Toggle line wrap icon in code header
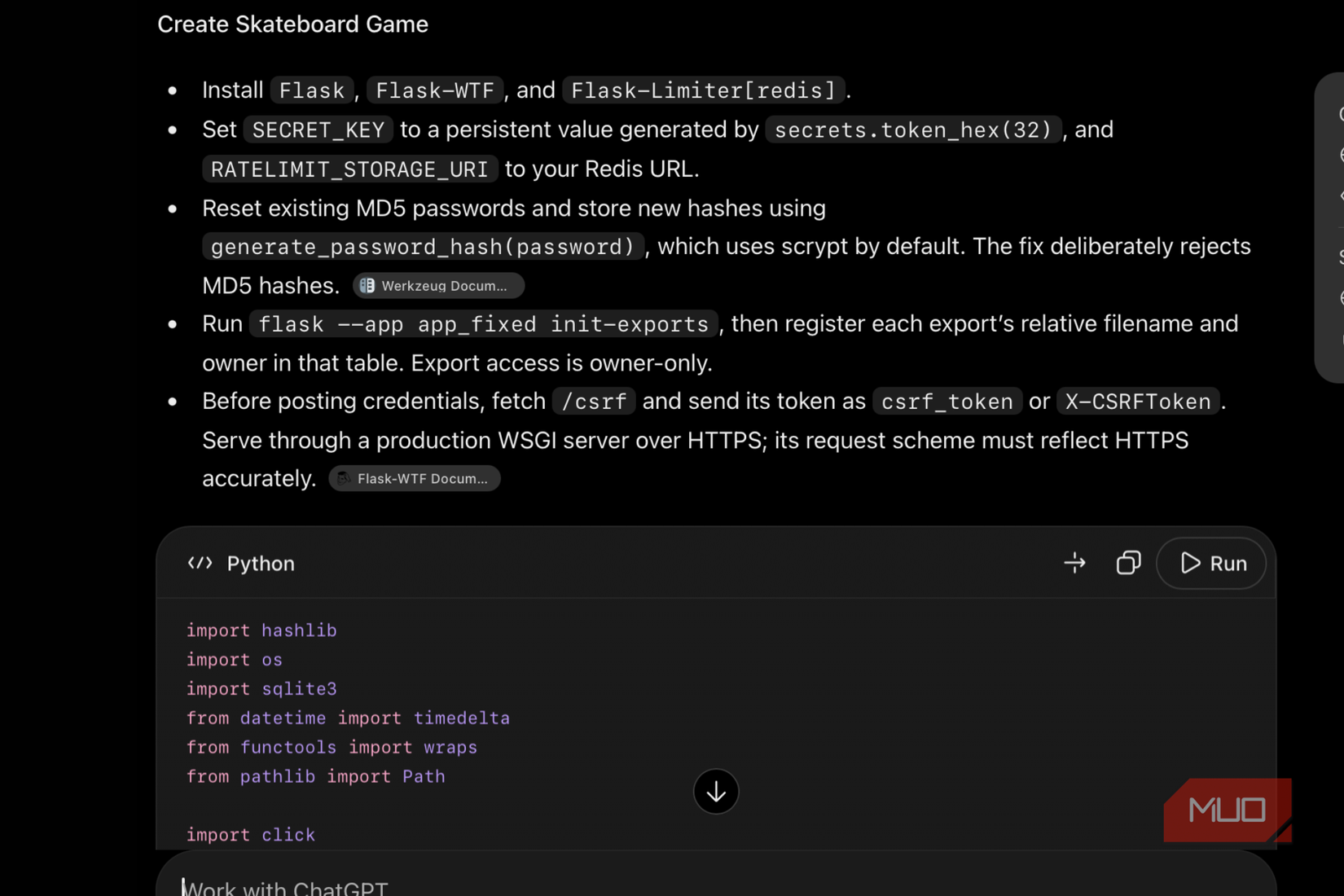 pos(1075,563)
